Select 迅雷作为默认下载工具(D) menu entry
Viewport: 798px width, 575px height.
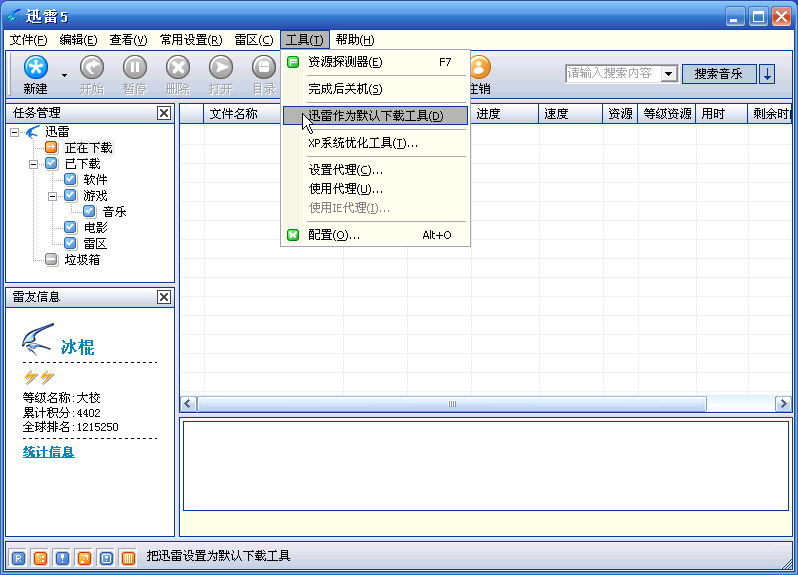coord(375,116)
